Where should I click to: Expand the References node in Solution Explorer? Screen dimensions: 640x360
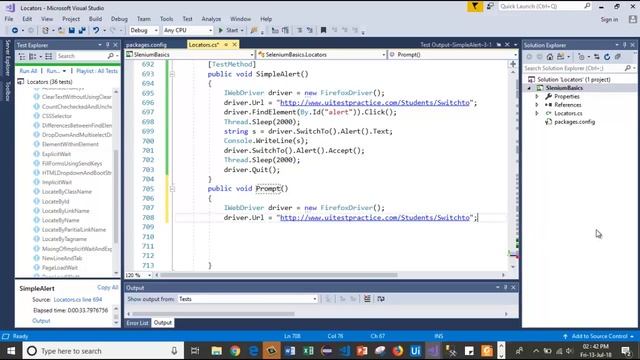point(537,105)
